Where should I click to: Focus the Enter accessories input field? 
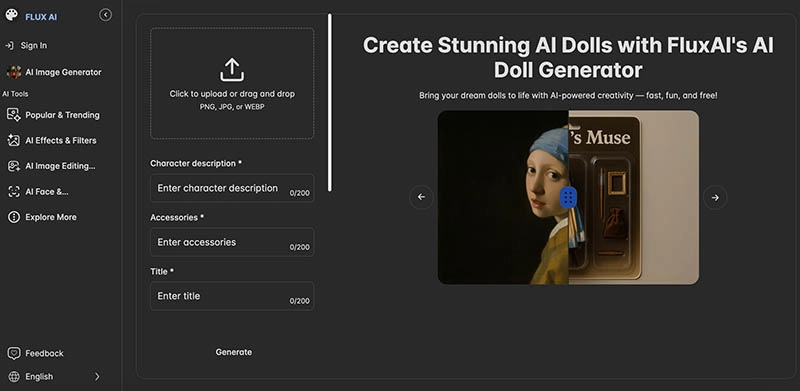[232, 242]
